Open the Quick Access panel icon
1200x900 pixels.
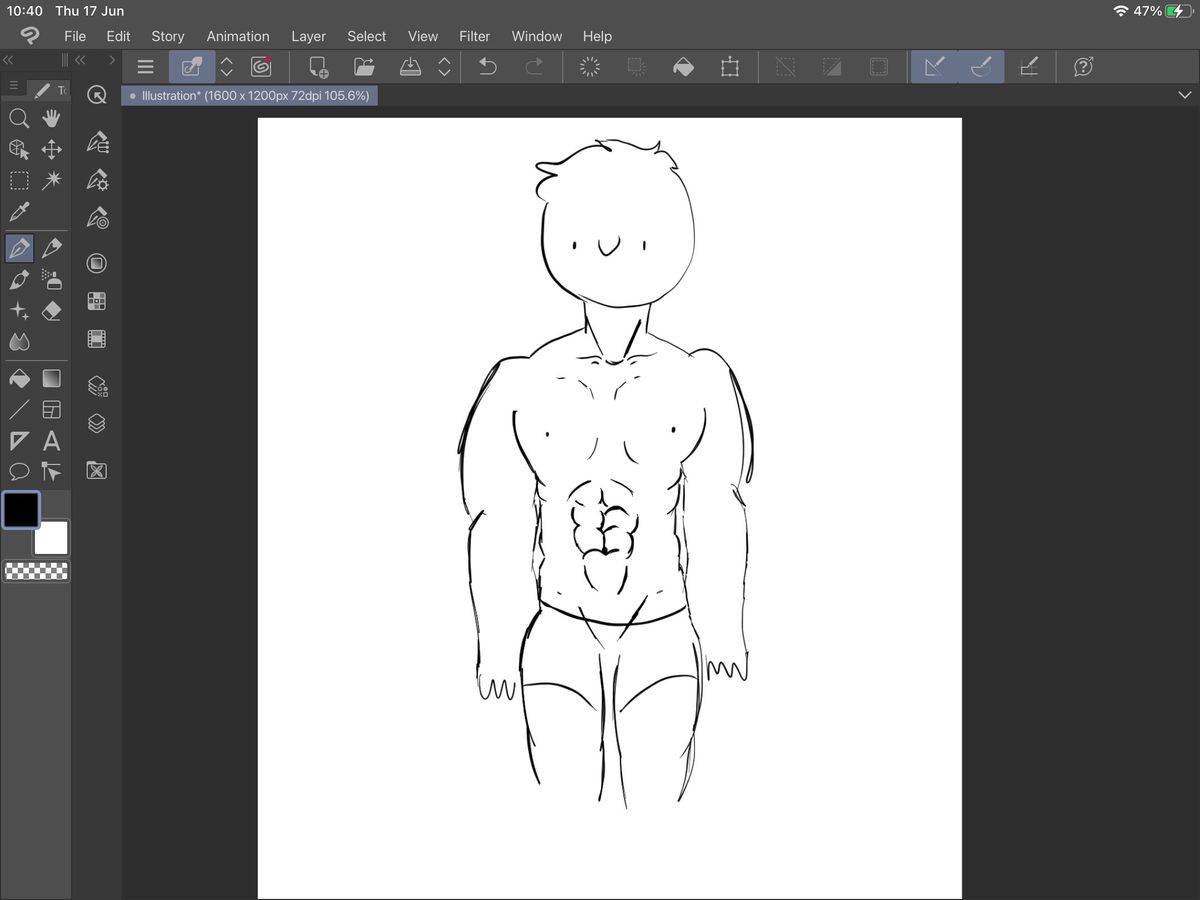pos(97,95)
